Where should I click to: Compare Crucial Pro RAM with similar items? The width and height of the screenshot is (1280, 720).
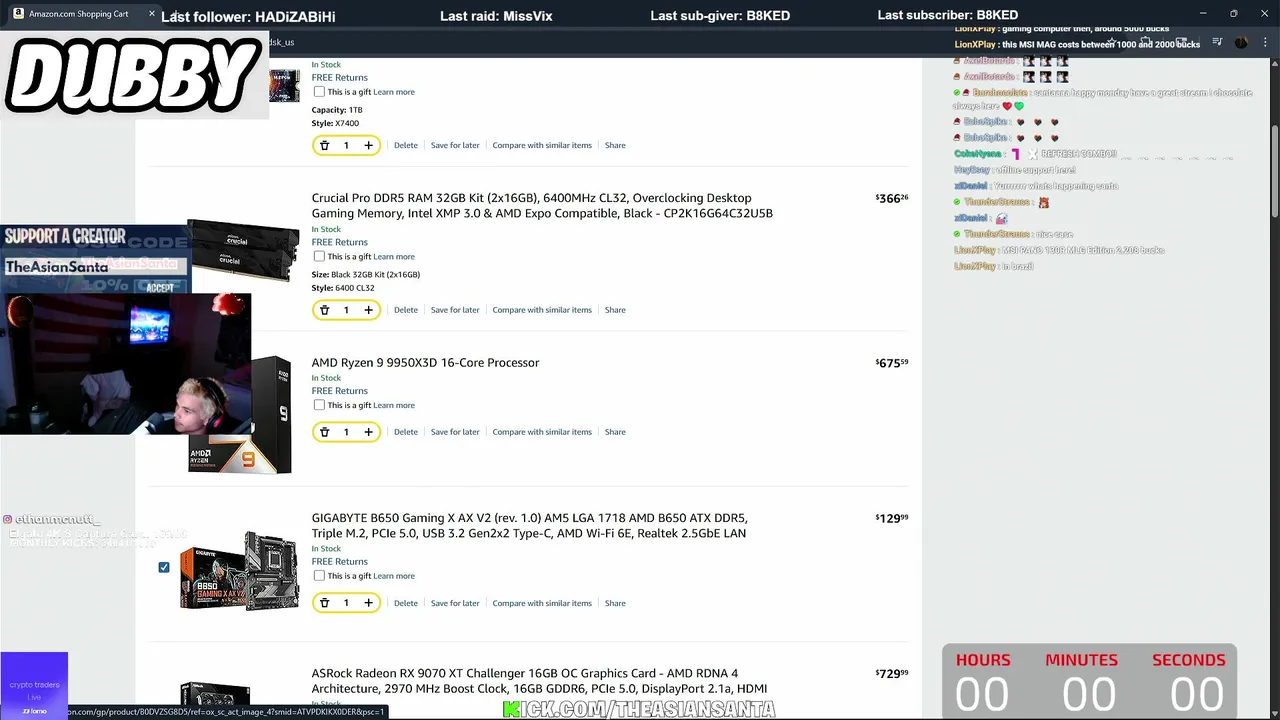tap(542, 310)
